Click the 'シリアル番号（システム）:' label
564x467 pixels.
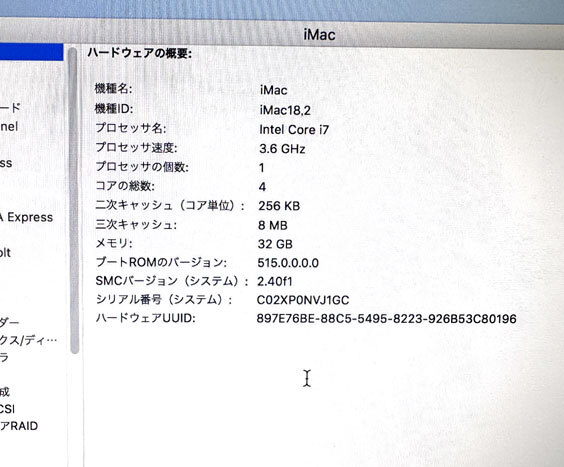tap(164, 299)
